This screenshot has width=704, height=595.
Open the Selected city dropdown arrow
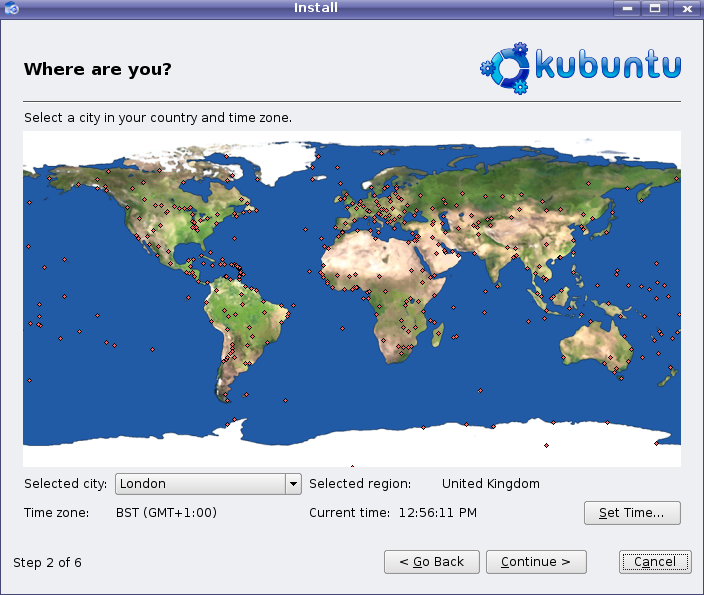293,484
